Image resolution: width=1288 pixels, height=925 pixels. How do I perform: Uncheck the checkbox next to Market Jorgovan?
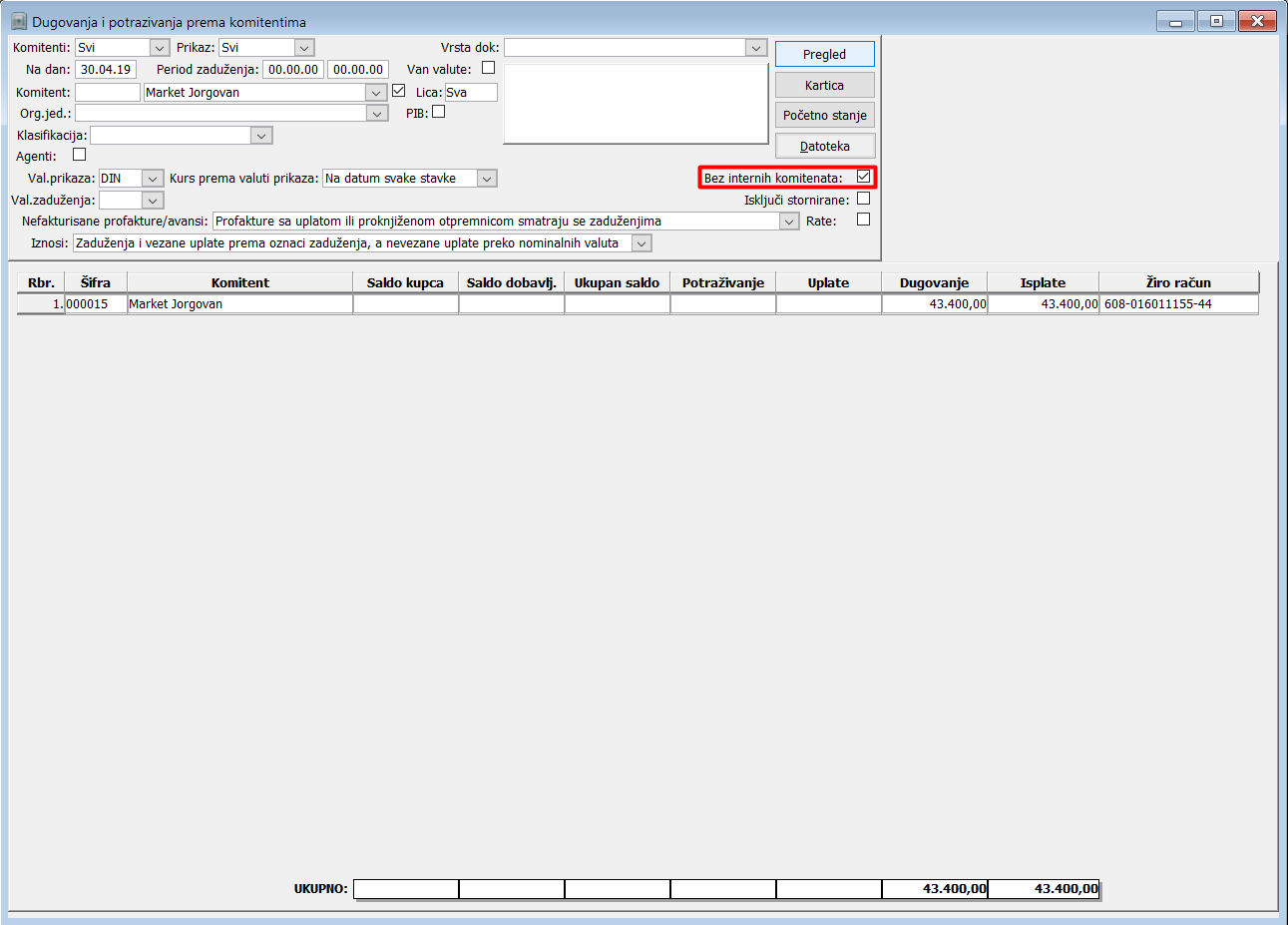pyautogui.click(x=399, y=91)
